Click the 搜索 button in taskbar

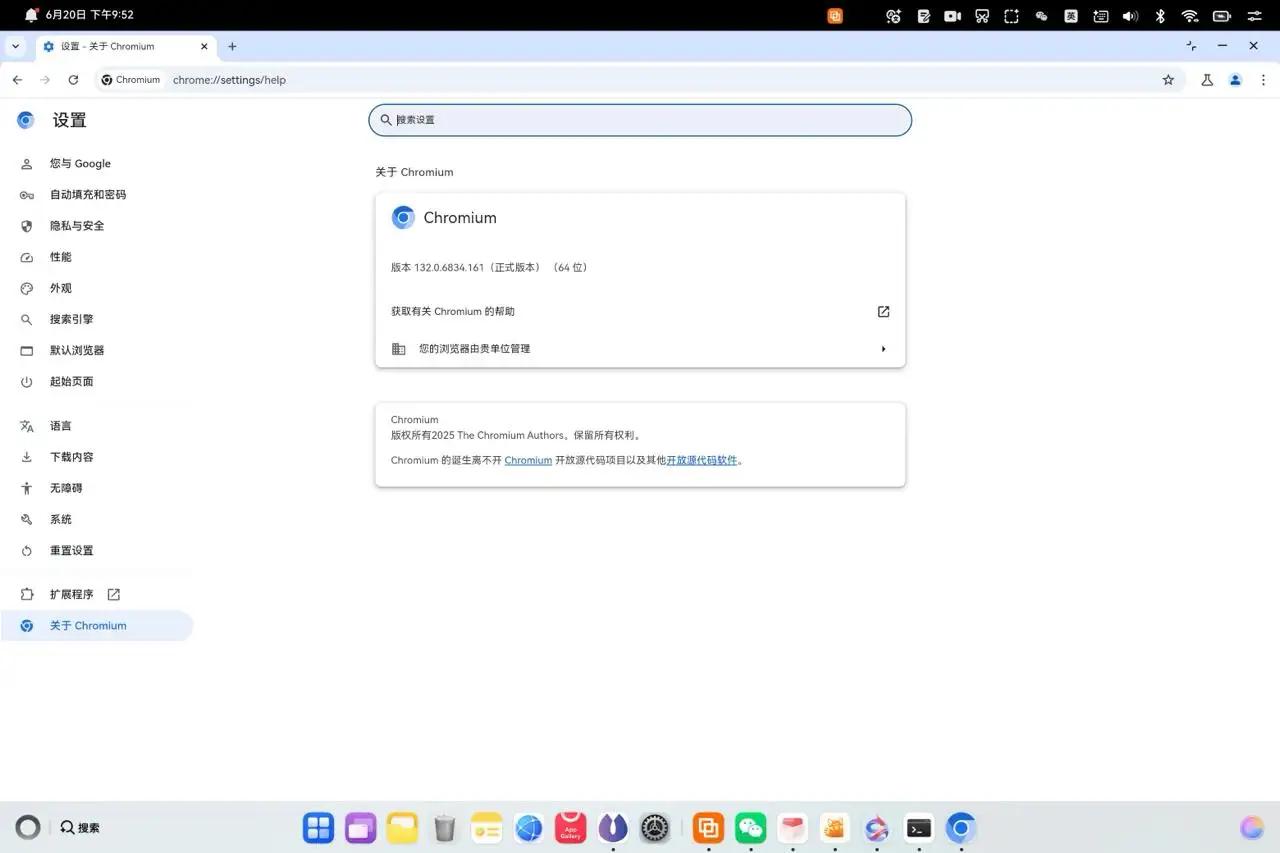click(80, 828)
